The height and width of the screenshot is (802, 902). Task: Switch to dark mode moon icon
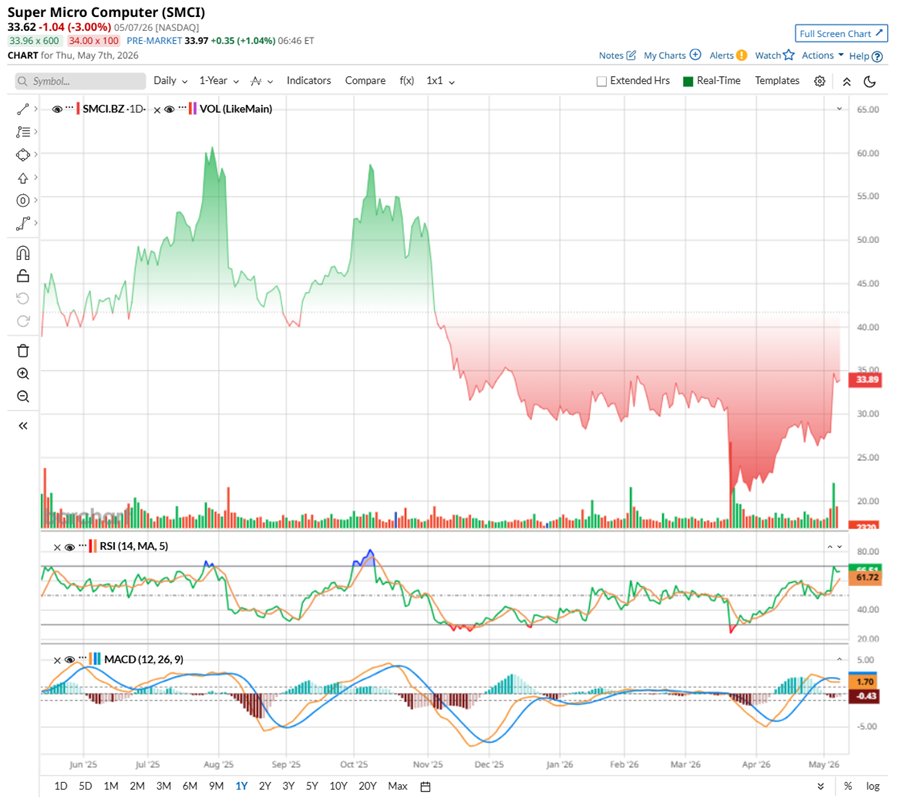click(870, 81)
